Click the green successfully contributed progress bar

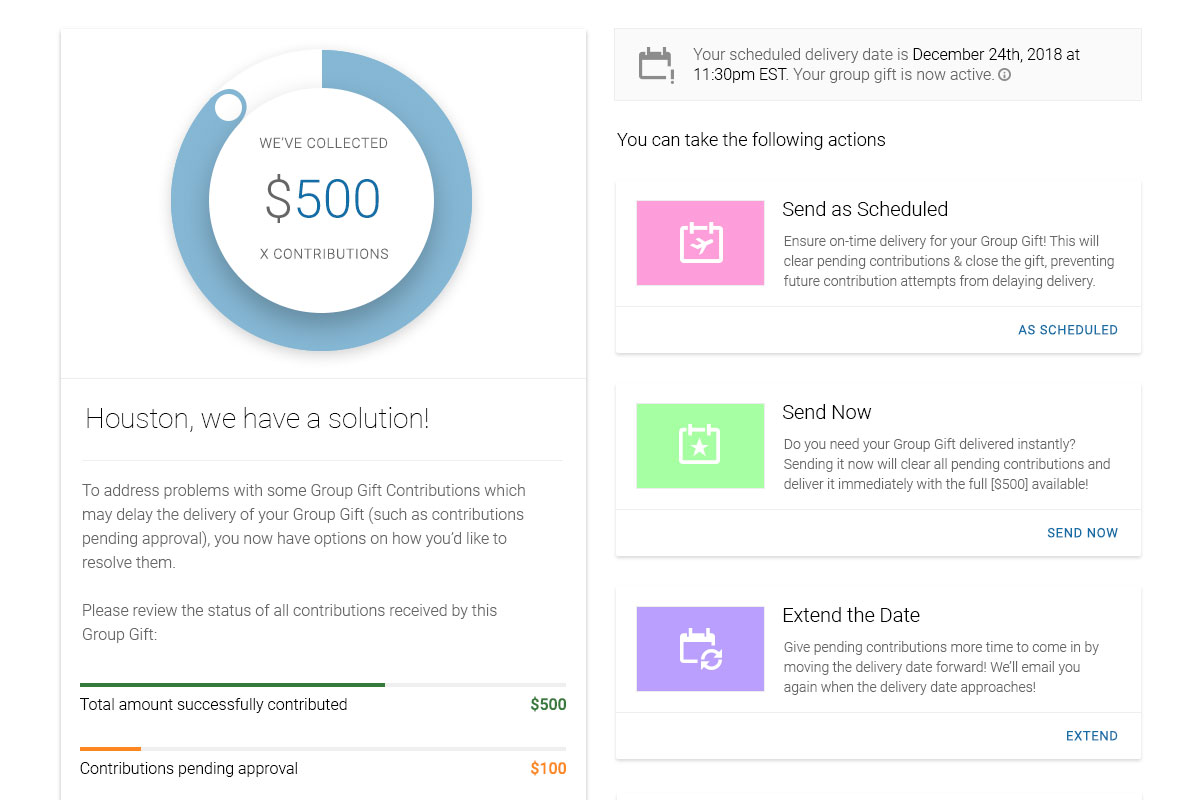tap(232, 685)
